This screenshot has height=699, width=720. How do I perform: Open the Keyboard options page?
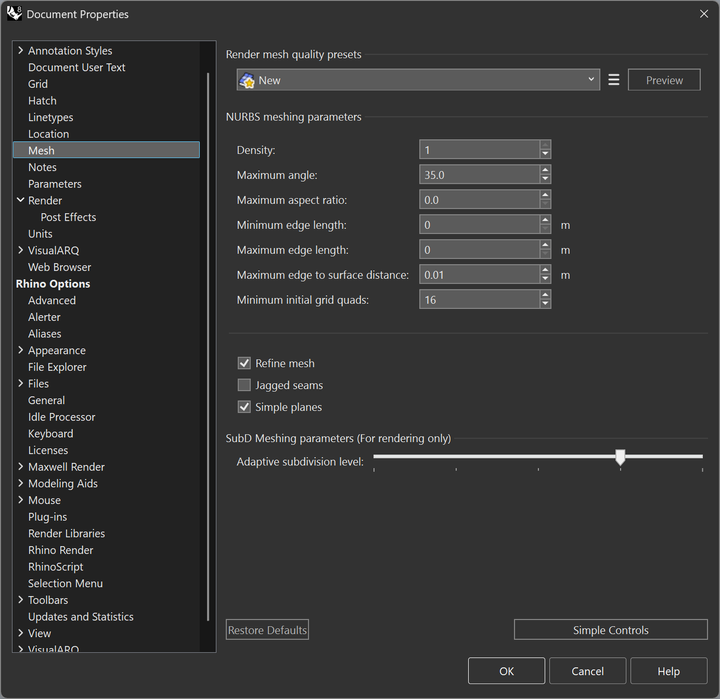coord(51,434)
